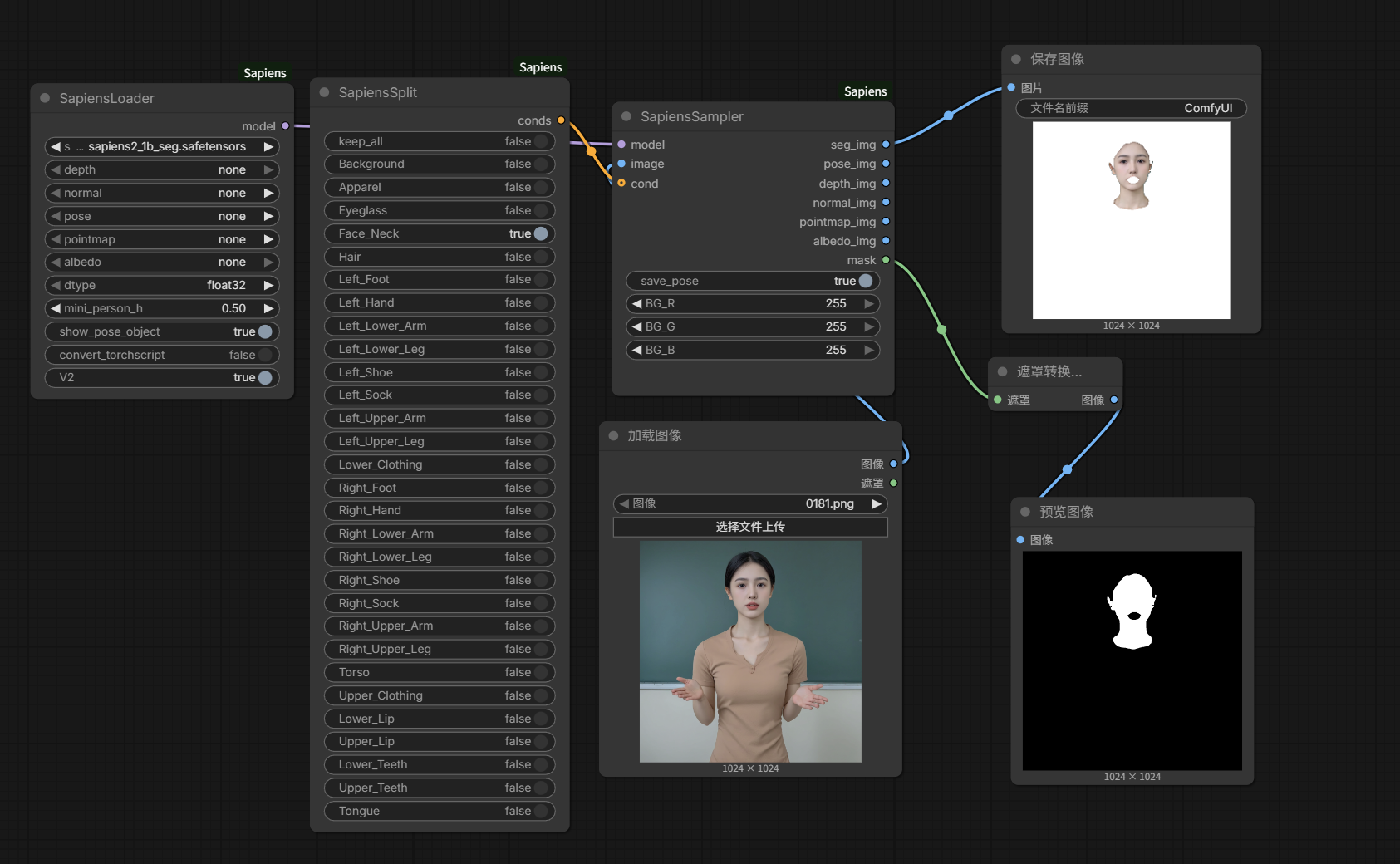
Task: Click the seg_img output socket
Action: tap(886, 145)
